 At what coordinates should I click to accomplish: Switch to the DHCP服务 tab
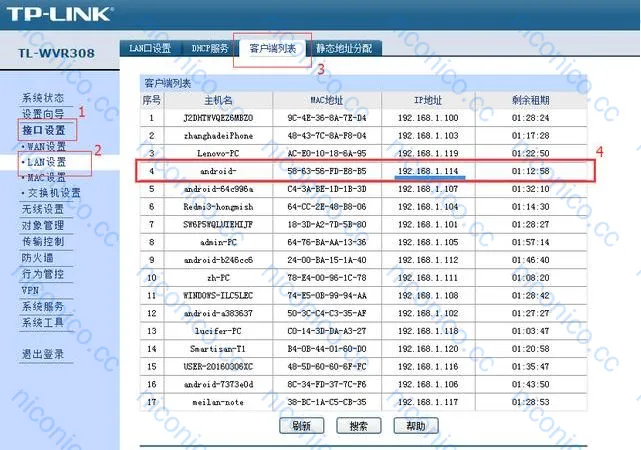tap(210, 49)
